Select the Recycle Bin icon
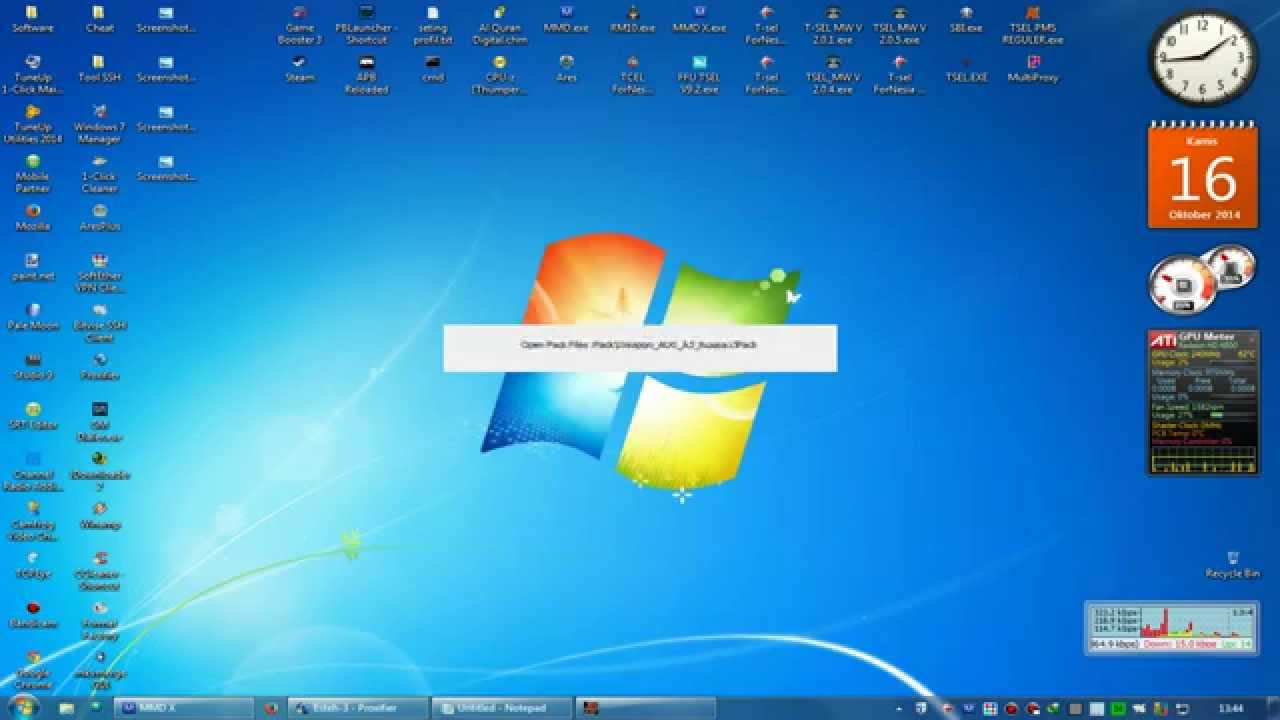Viewport: 1280px width, 720px height. point(1232,564)
